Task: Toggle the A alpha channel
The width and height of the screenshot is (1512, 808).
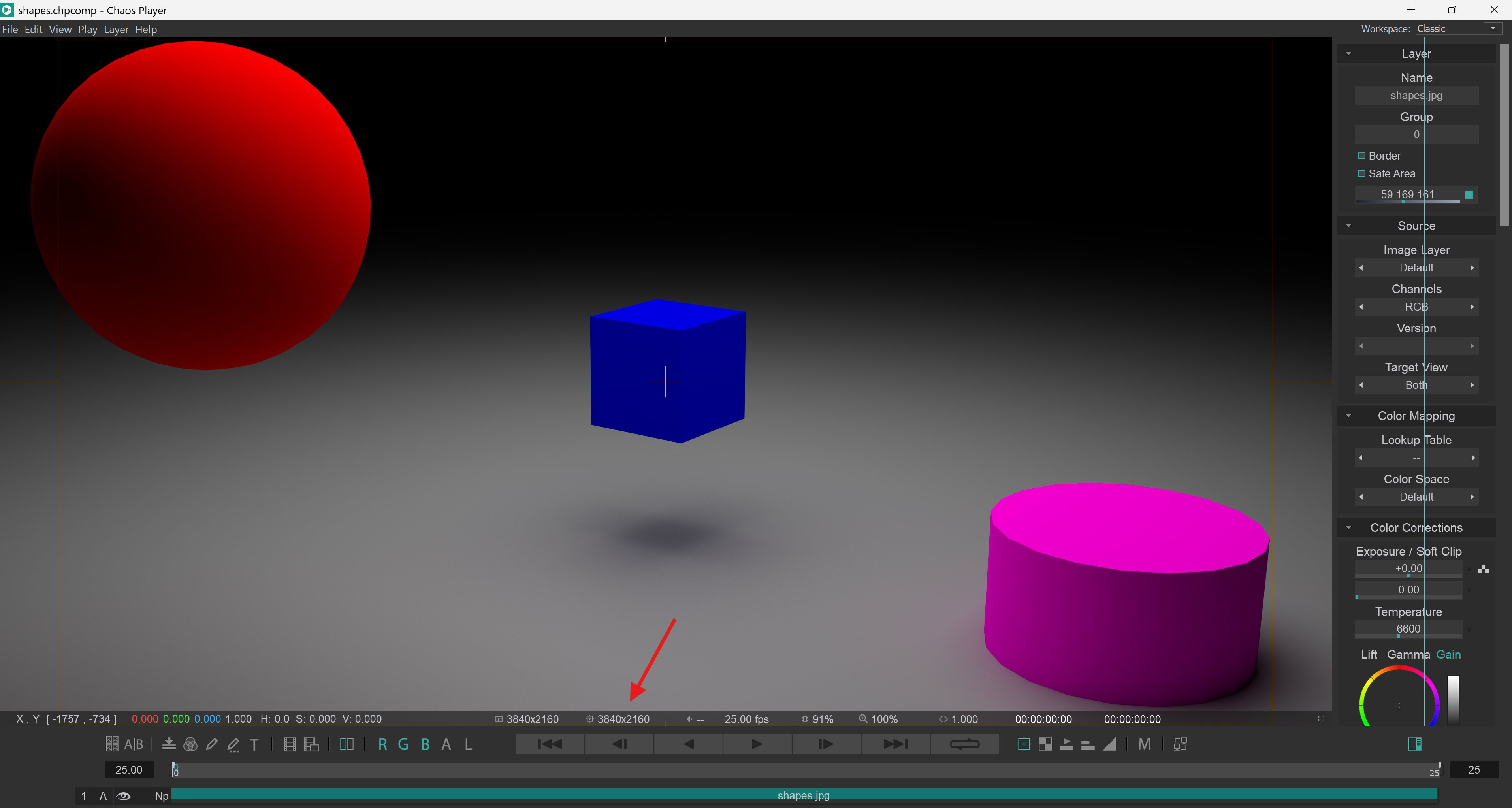Action: click(446, 744)
